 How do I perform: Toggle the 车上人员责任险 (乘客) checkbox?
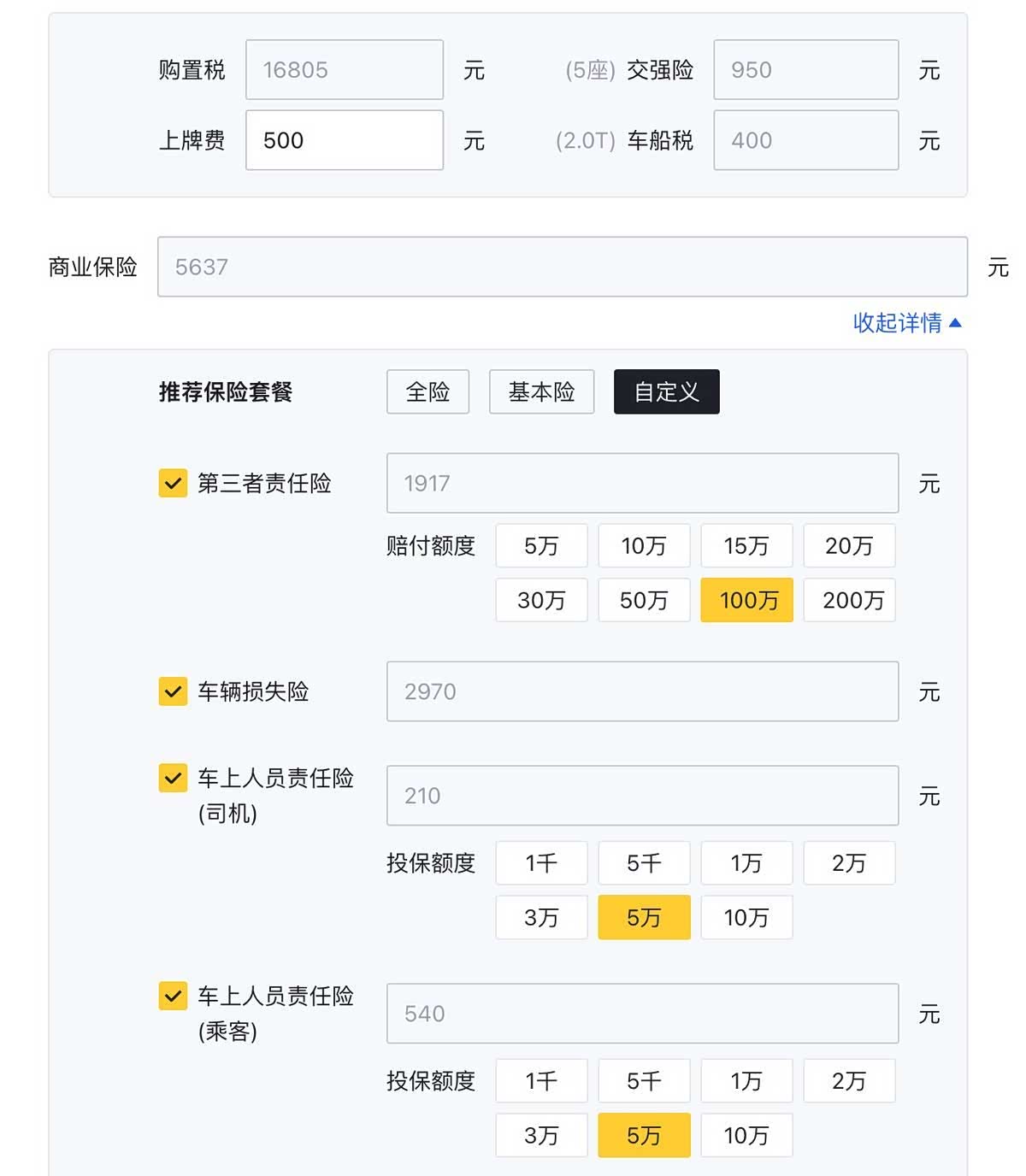(173, 997)
